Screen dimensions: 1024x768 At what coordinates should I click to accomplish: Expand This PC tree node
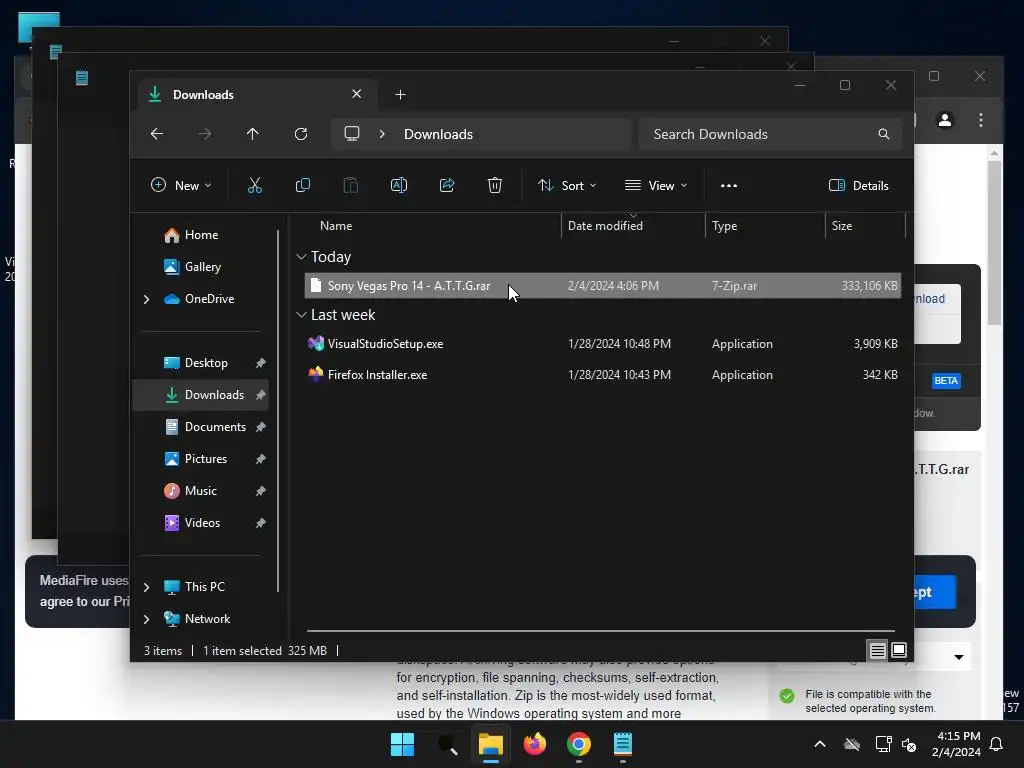pyautogui.click(x=146, y=587)
